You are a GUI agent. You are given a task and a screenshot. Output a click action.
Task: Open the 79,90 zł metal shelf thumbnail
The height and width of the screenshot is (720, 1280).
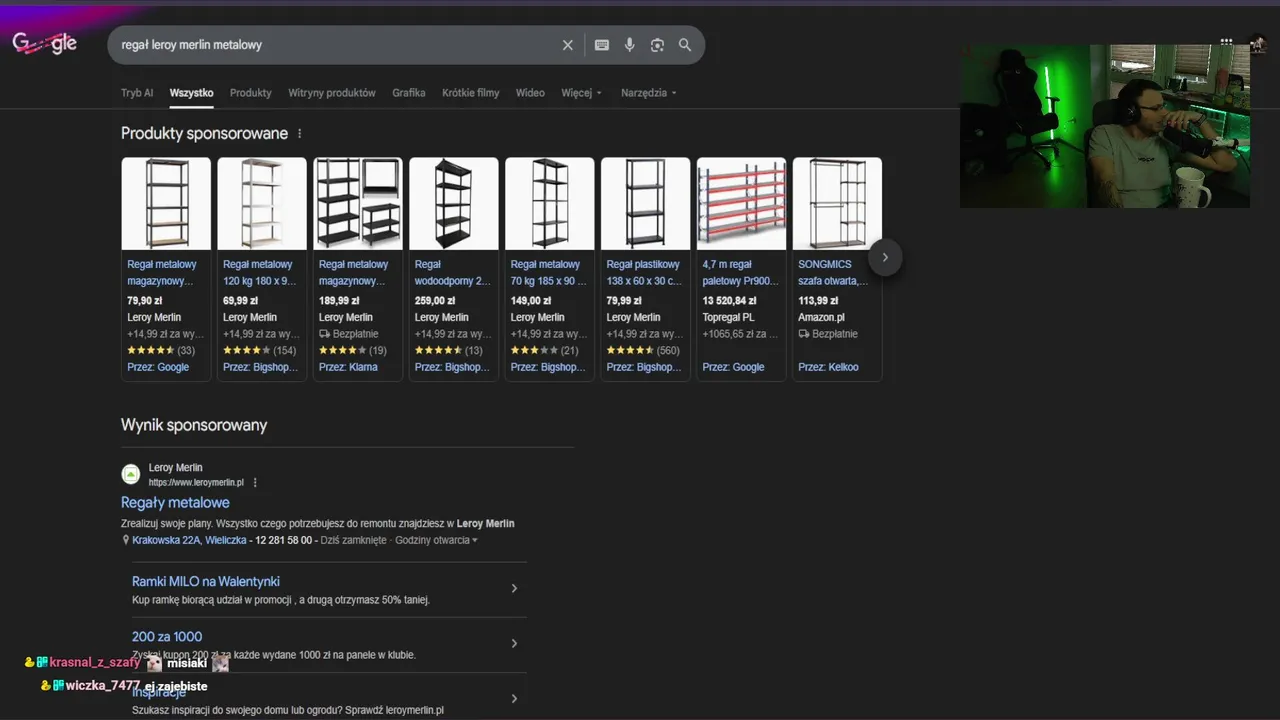166,203
